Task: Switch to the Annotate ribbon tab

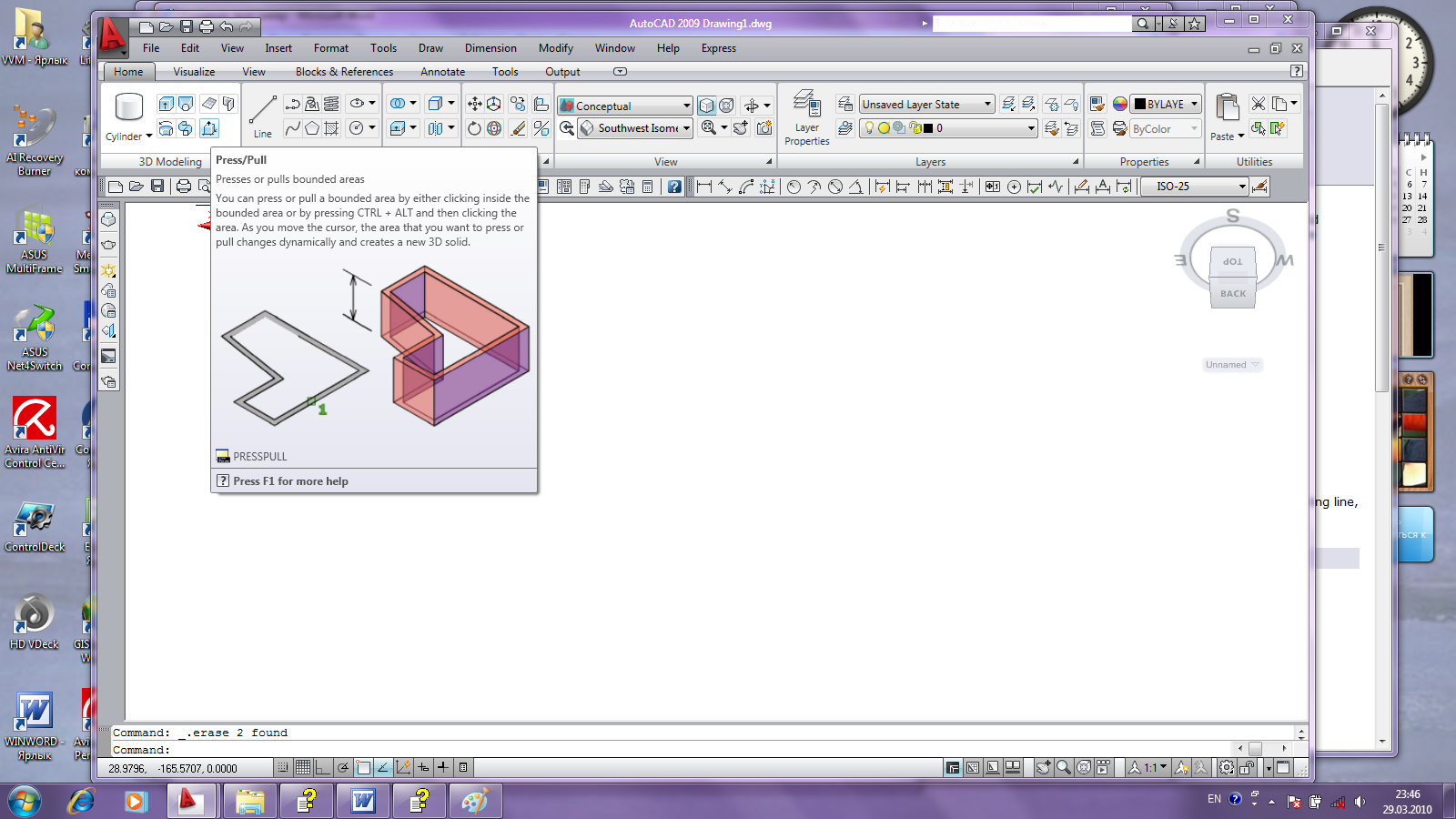Action: tap(442, 72)
